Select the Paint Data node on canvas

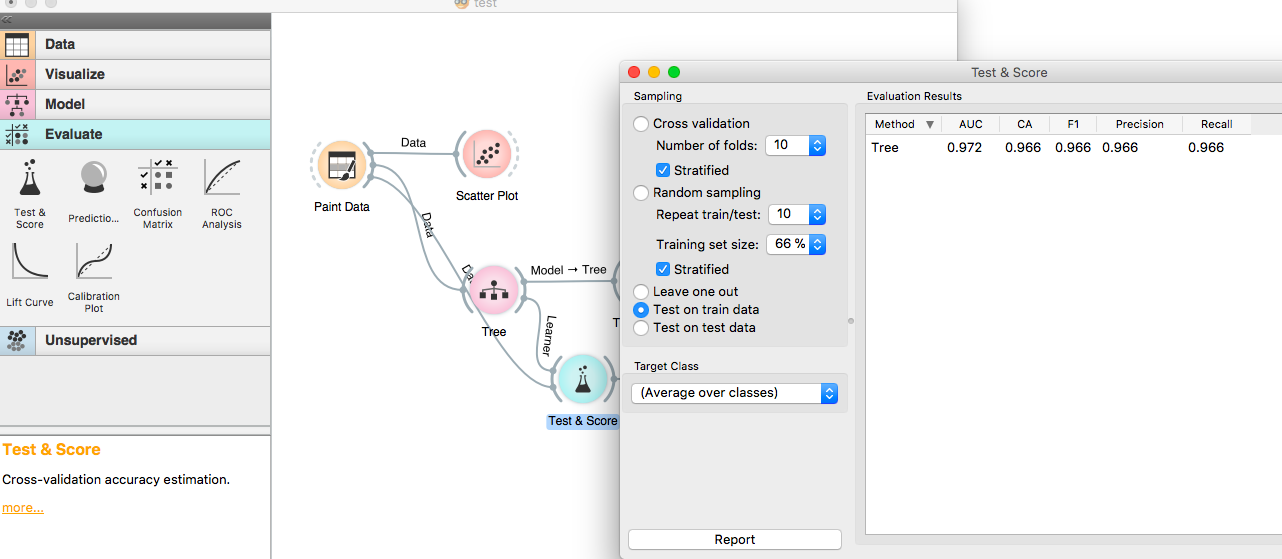coord(342,165)
